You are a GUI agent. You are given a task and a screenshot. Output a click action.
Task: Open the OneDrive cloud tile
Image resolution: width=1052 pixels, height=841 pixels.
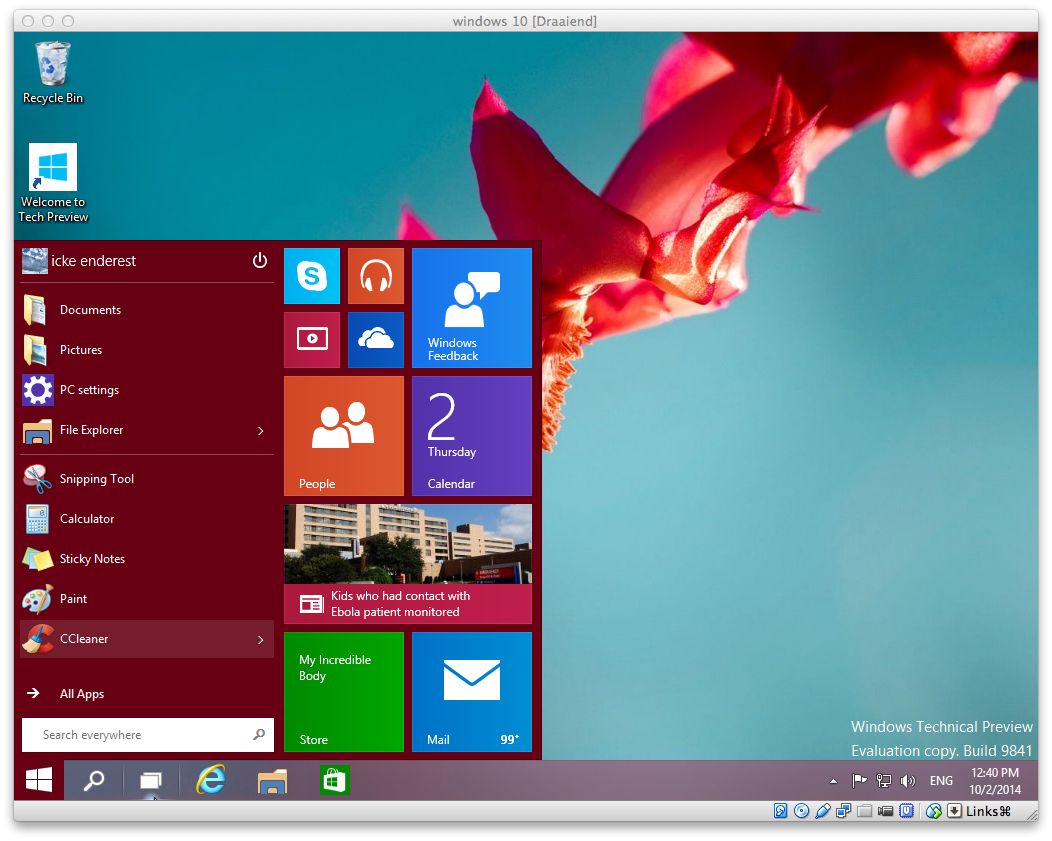[x=376, y=340]
